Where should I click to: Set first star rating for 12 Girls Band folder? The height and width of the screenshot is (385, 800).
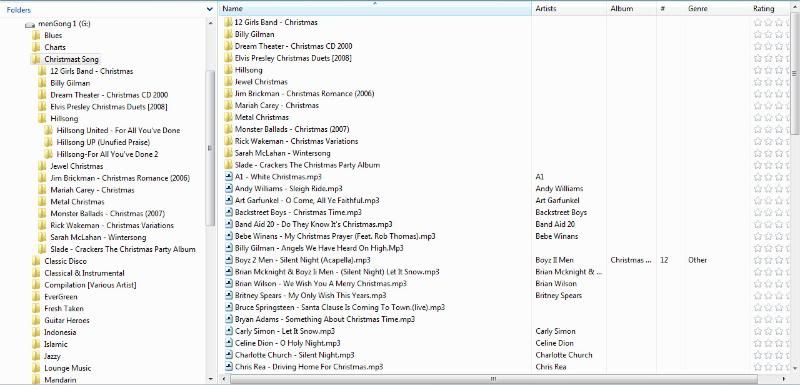click(x=758, y=22)
